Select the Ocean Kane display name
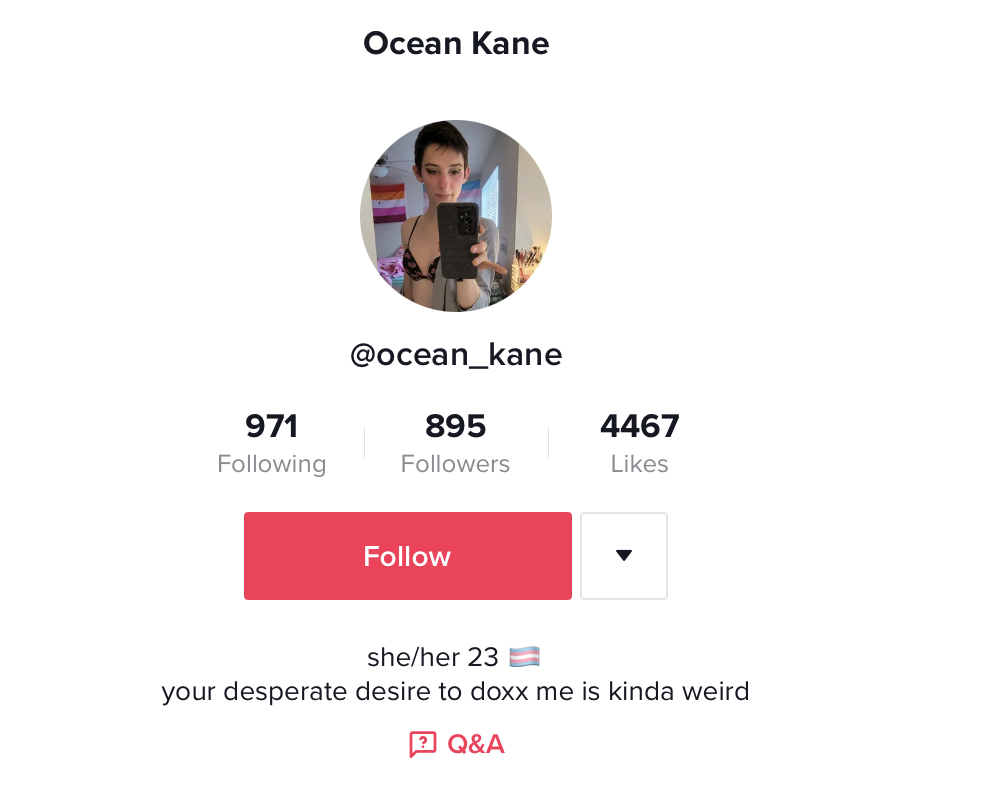The width and height of the screenshot is (995, 798). [x=456, y=44]
